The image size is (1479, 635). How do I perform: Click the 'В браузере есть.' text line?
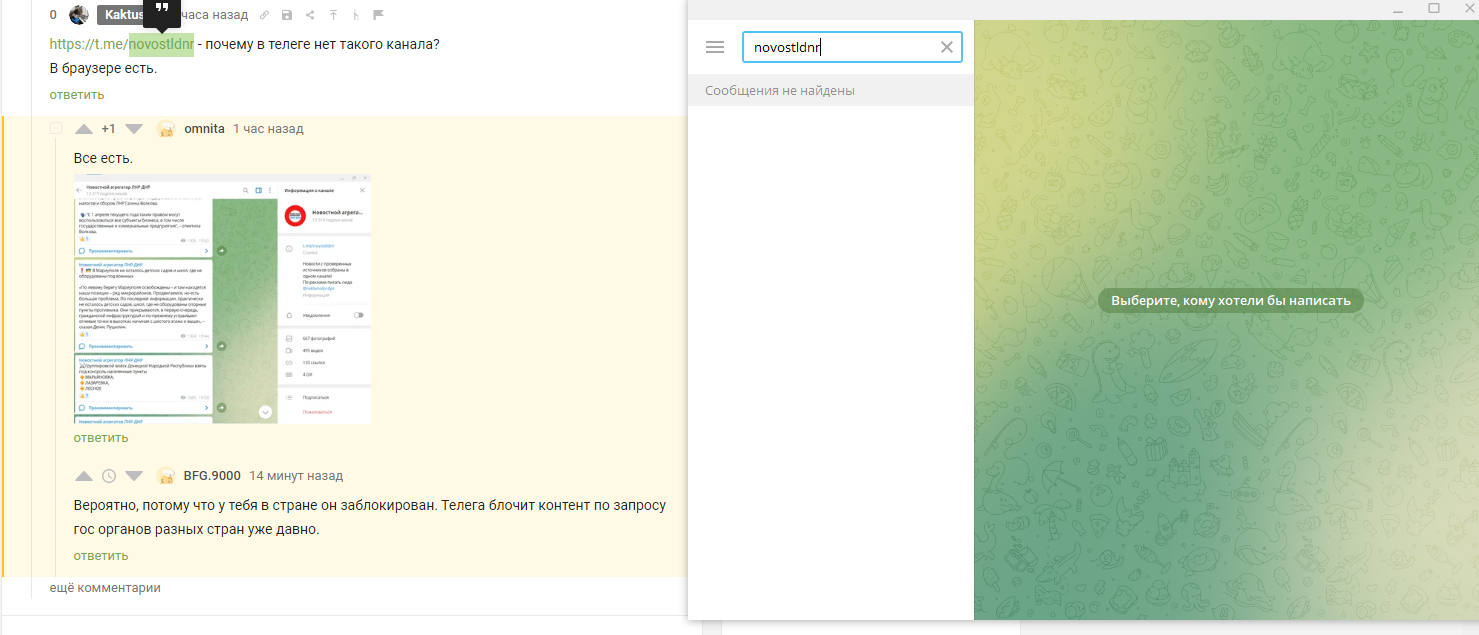(104, 70)
